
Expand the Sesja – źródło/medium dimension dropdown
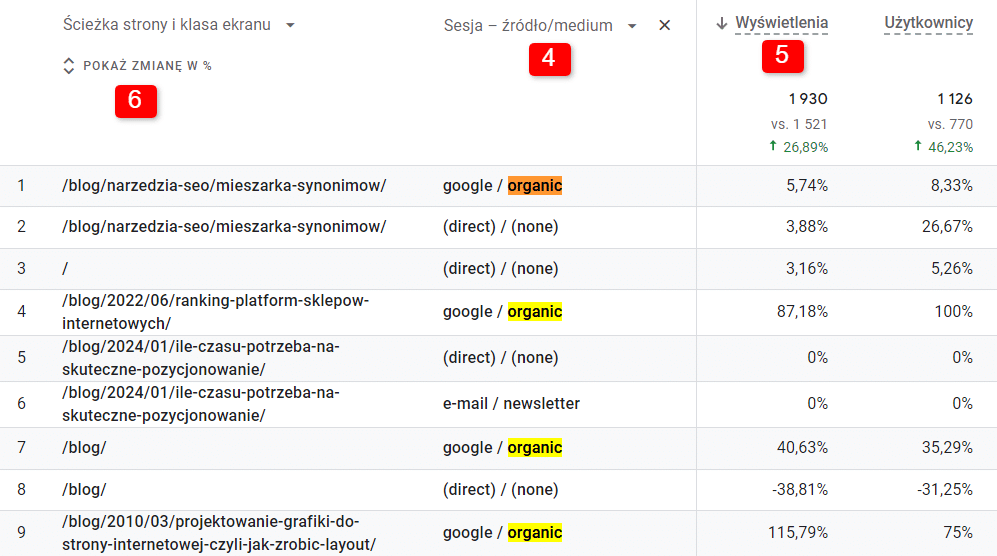[x=632, y=26]
